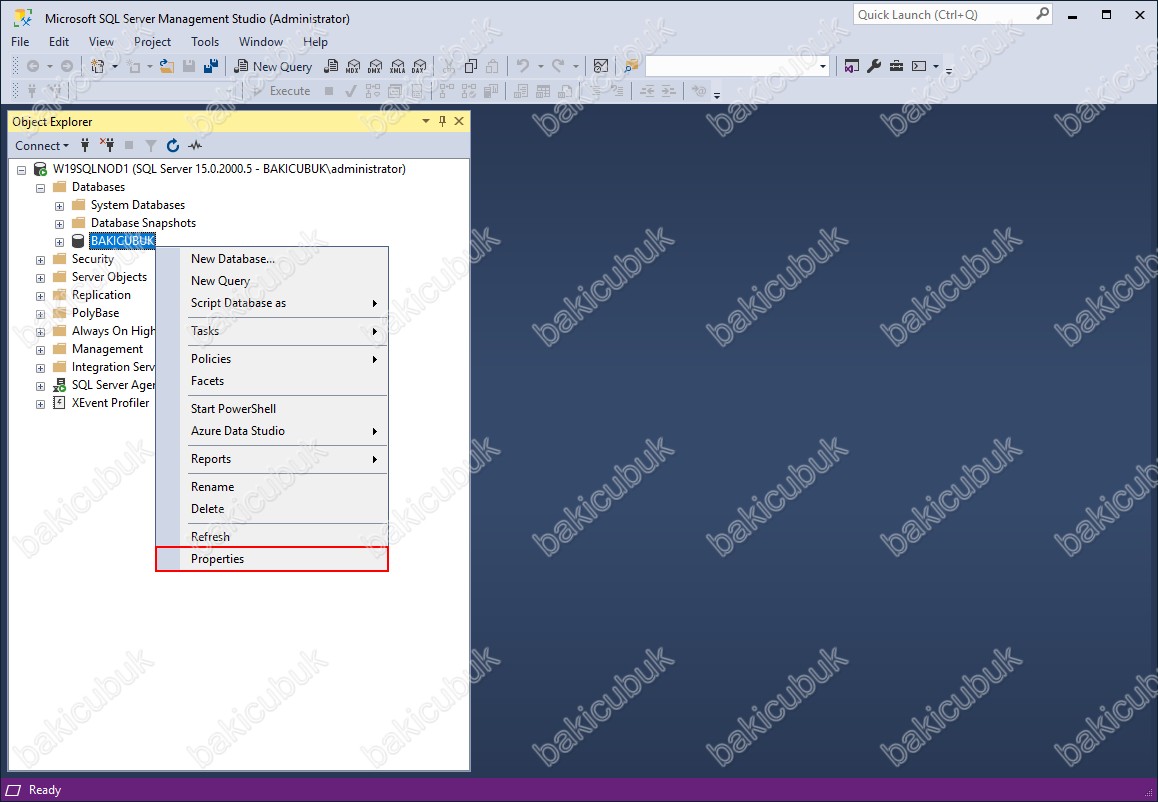Viewport: 1158px width, 802px height.
Task: Open the Azure Data Studio submenu
Action: 272,431
